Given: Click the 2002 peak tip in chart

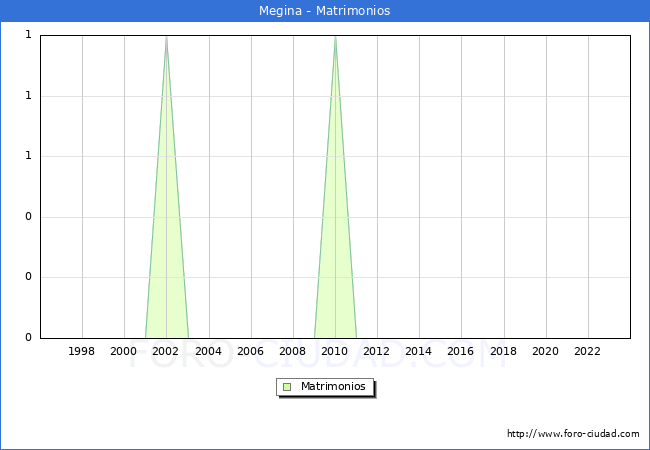Looking at the screenshot, I should click(x=166, y=38).
